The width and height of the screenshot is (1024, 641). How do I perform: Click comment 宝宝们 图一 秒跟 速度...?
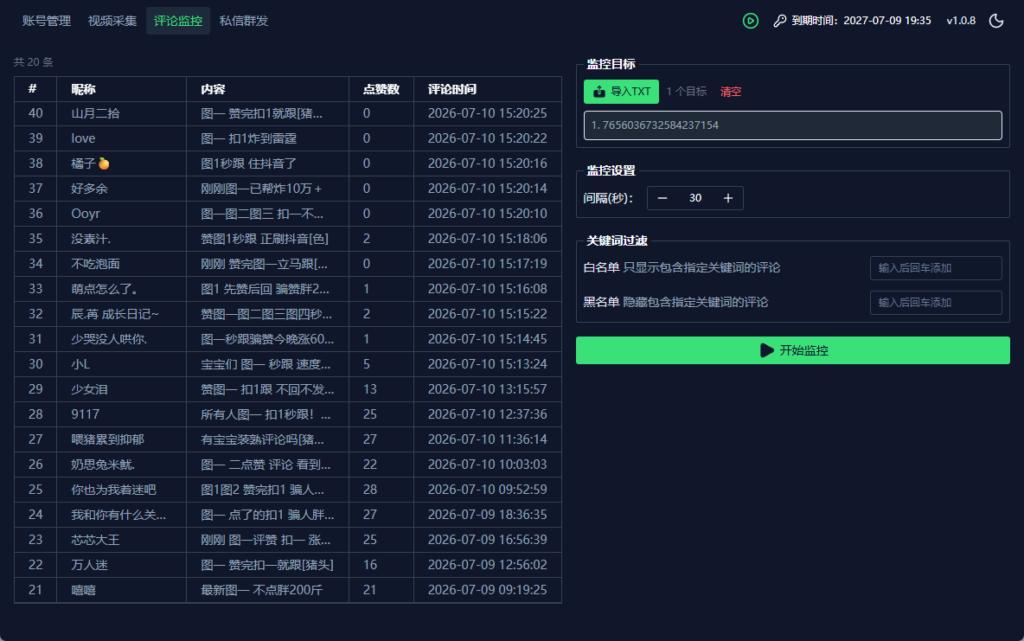pyautogui.click(x=266, y=364)
